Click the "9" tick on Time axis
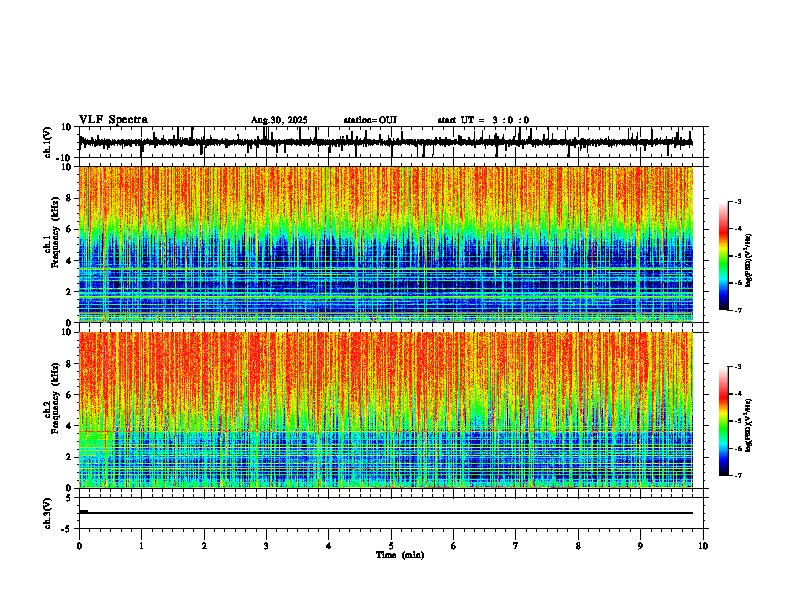The width and height of the screenshot is (792, 612). coord(640,546)
